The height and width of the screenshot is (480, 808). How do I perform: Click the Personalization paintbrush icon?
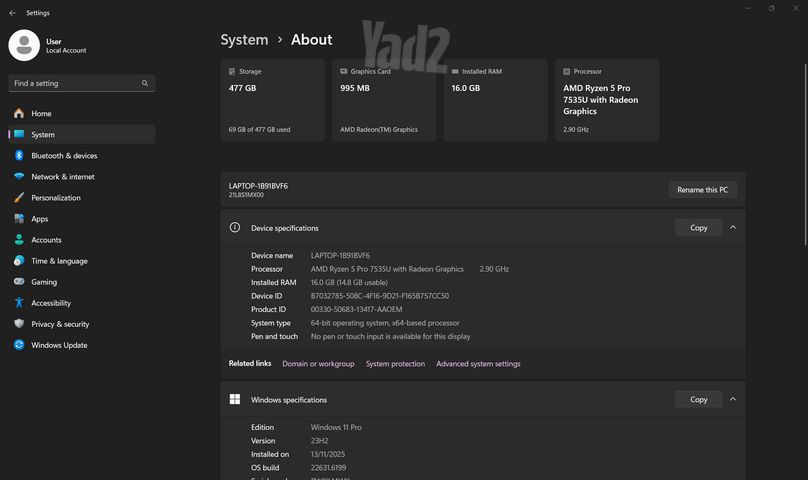[x=19, y=197]
